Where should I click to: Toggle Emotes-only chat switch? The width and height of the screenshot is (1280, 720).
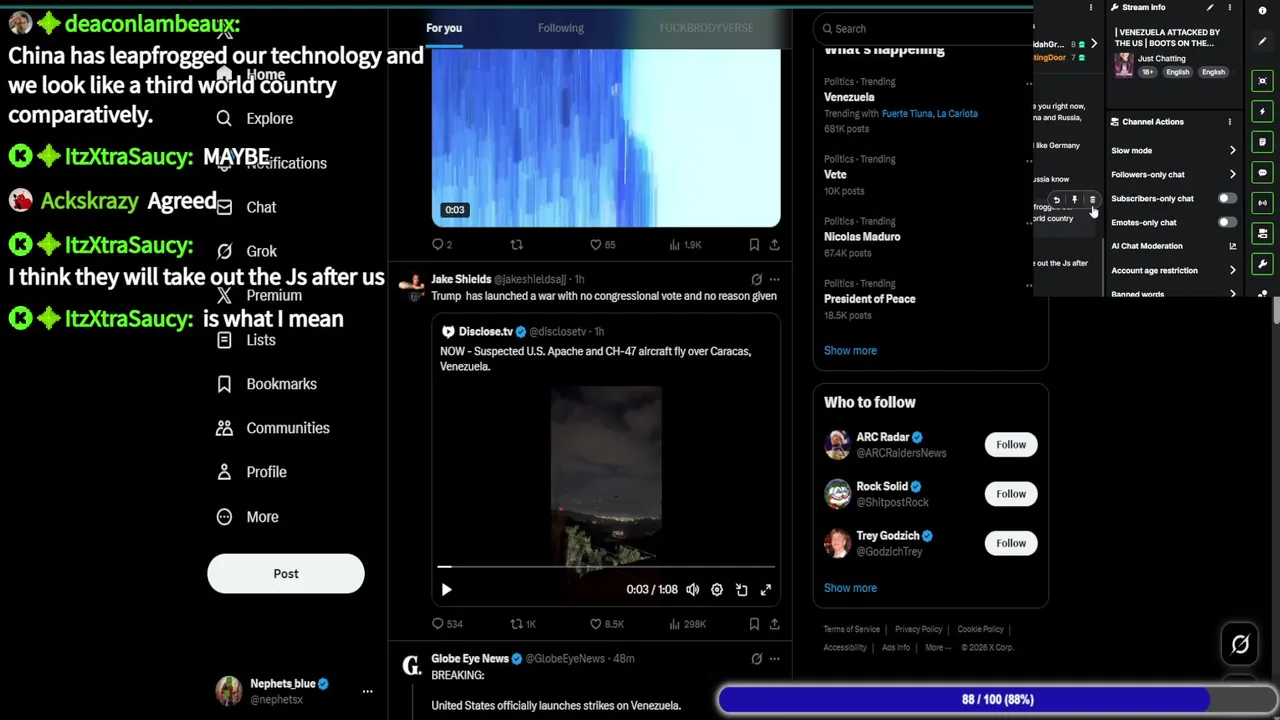pos(1226,222)
